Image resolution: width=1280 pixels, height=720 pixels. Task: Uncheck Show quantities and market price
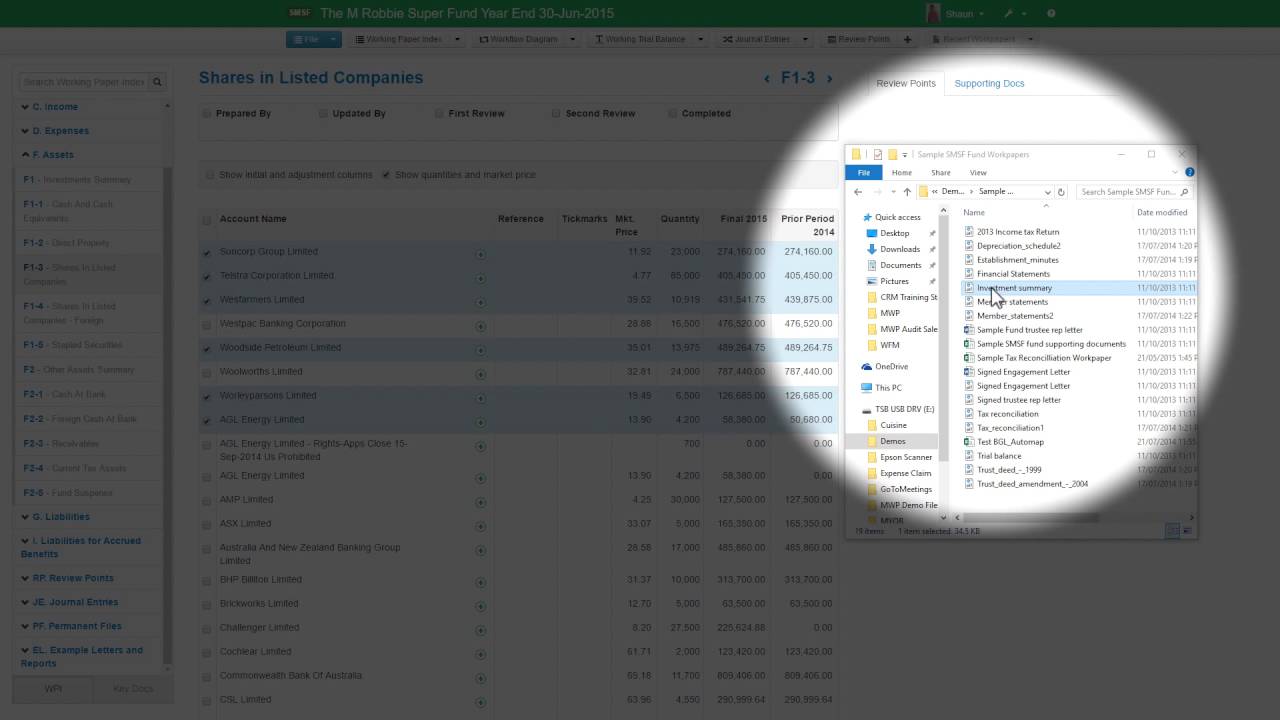pos(386,175)
